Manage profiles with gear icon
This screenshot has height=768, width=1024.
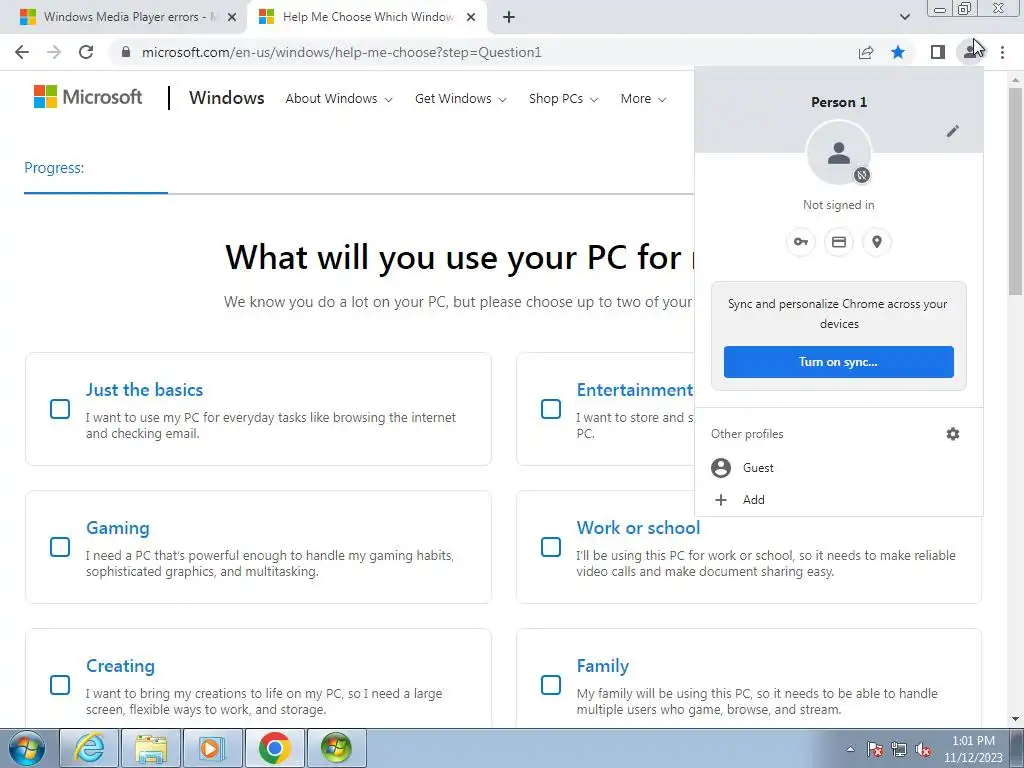click(x=953, y=434)
